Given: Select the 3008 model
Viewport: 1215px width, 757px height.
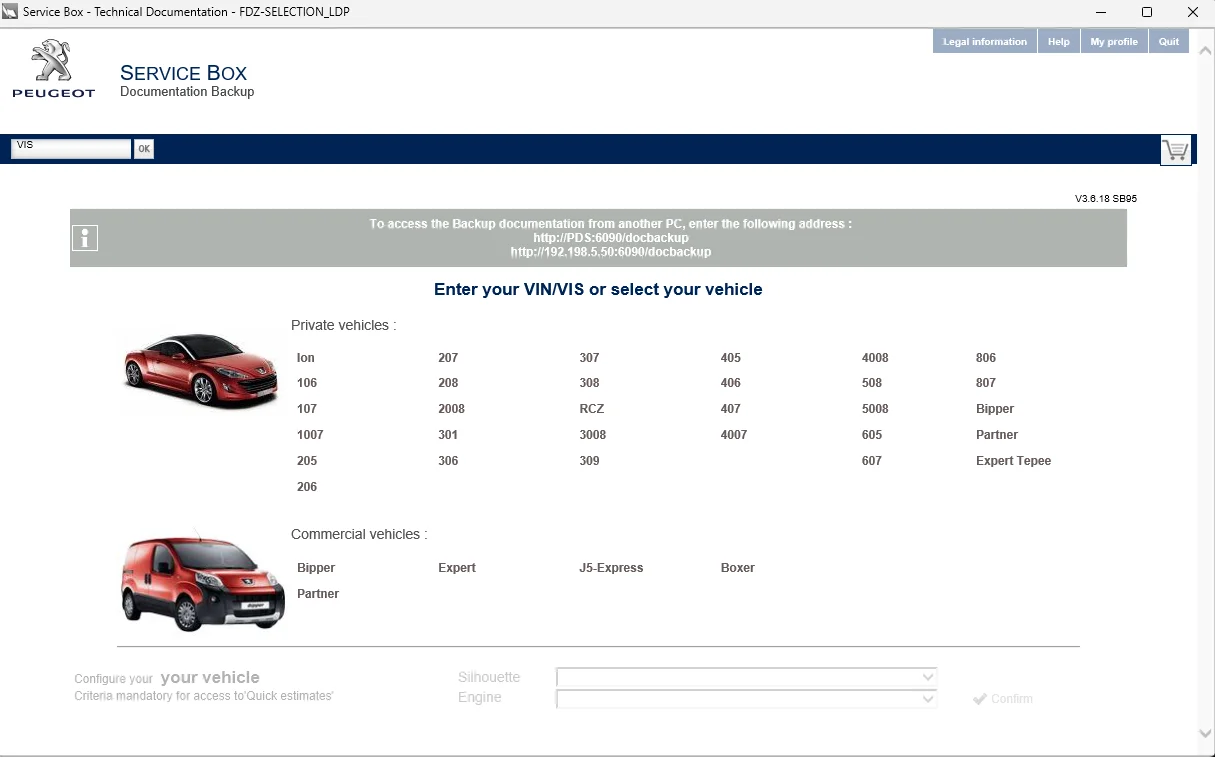Looking at the screenshot, I should [x=592, y=435].
